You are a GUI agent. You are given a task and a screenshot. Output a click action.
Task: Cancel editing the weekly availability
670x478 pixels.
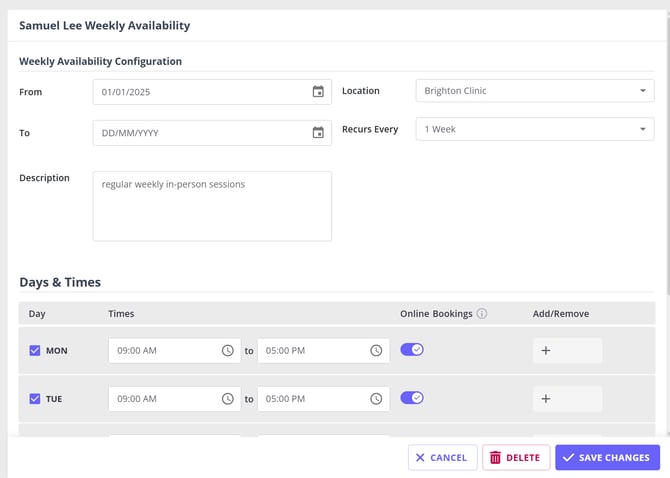click(x=442, y=458)
